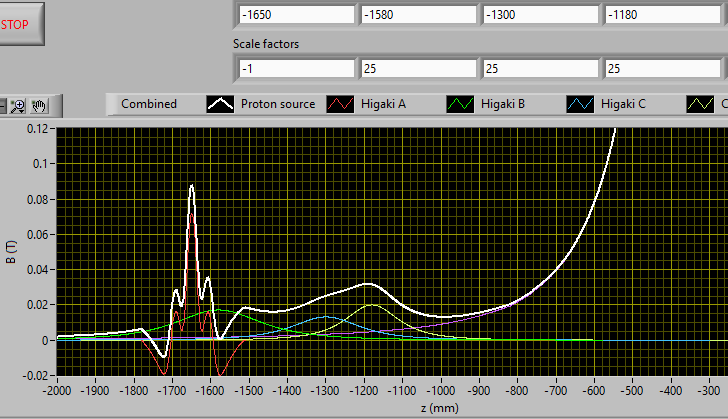Select the pan hand tool in graph palette

[40, 104]
